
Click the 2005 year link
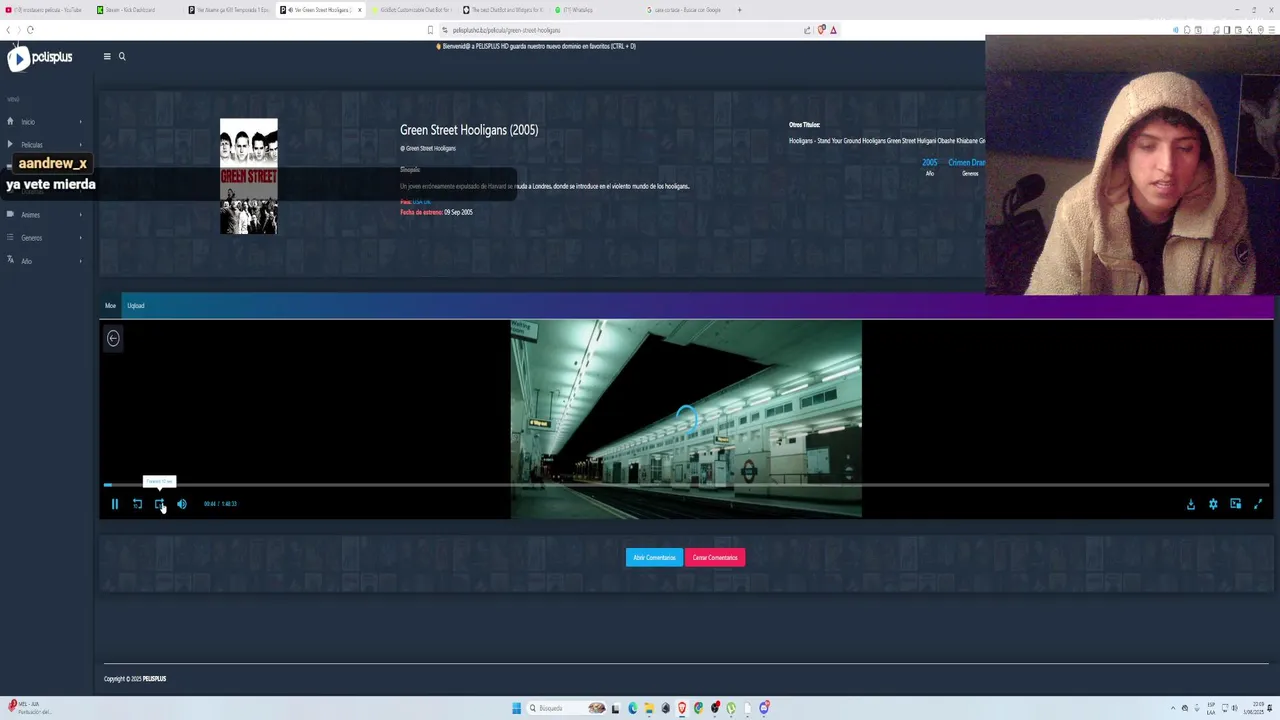930,162
